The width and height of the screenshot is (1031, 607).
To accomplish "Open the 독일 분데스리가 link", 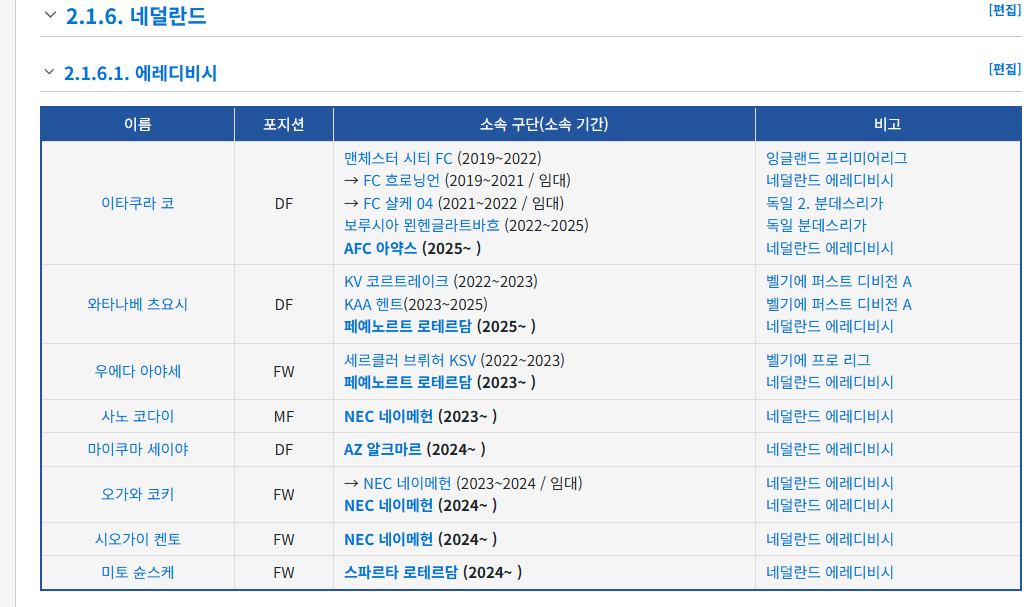I will [816, 226].
